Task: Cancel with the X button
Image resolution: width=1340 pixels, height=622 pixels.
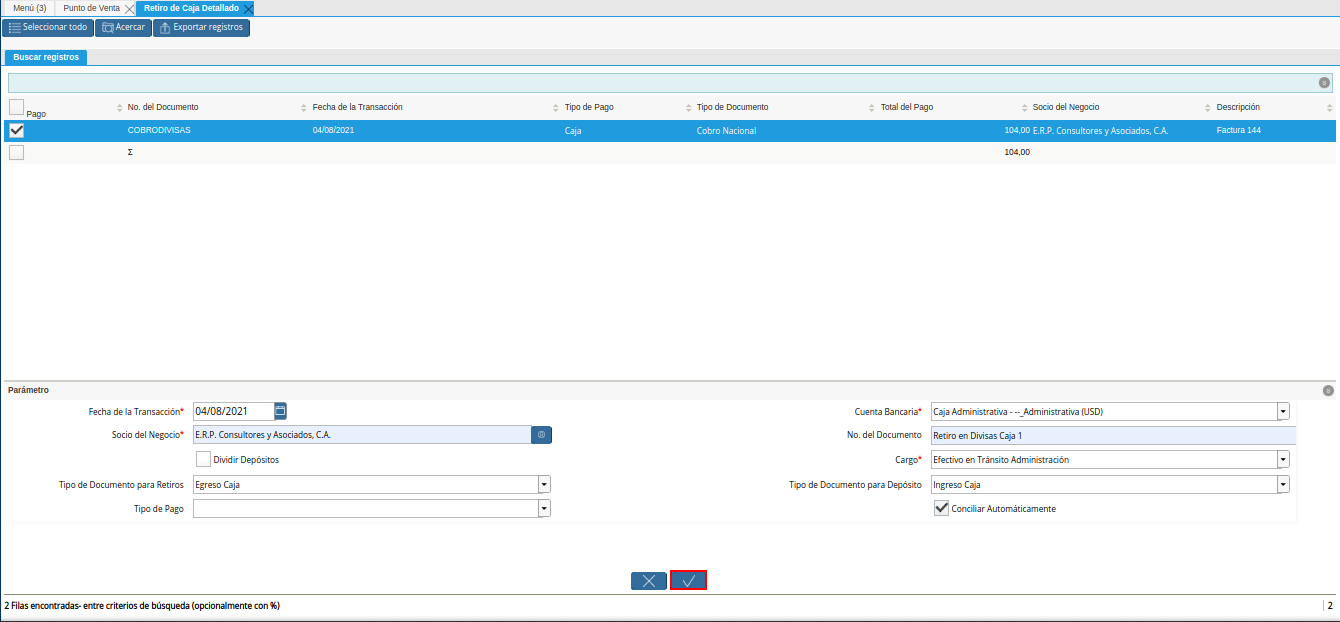Action: click(x=648, y=580)
